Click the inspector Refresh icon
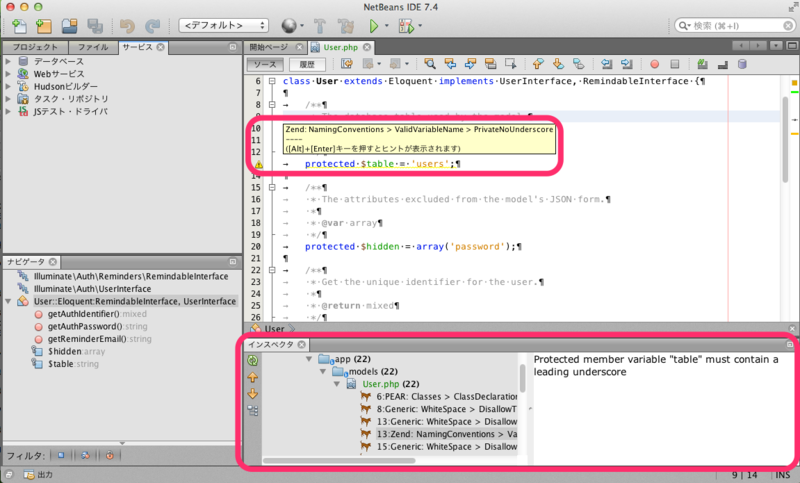This screenshot has width=800, height=483. (253, 361)
